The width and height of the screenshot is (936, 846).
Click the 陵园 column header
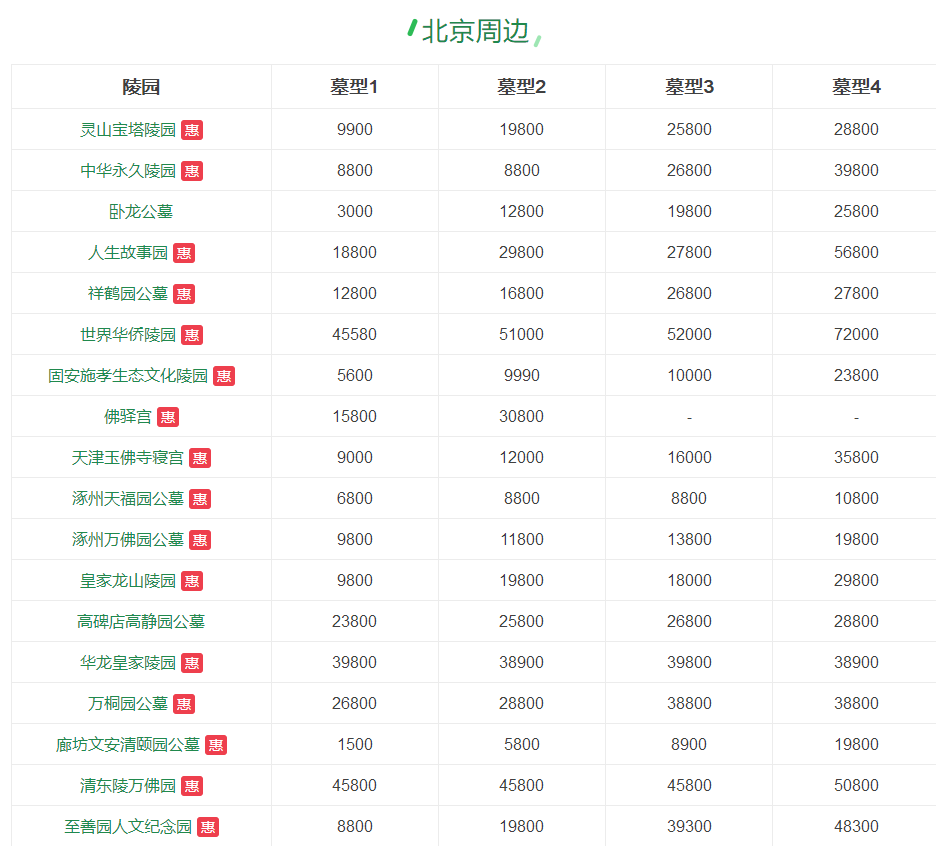tap(141, 87)
